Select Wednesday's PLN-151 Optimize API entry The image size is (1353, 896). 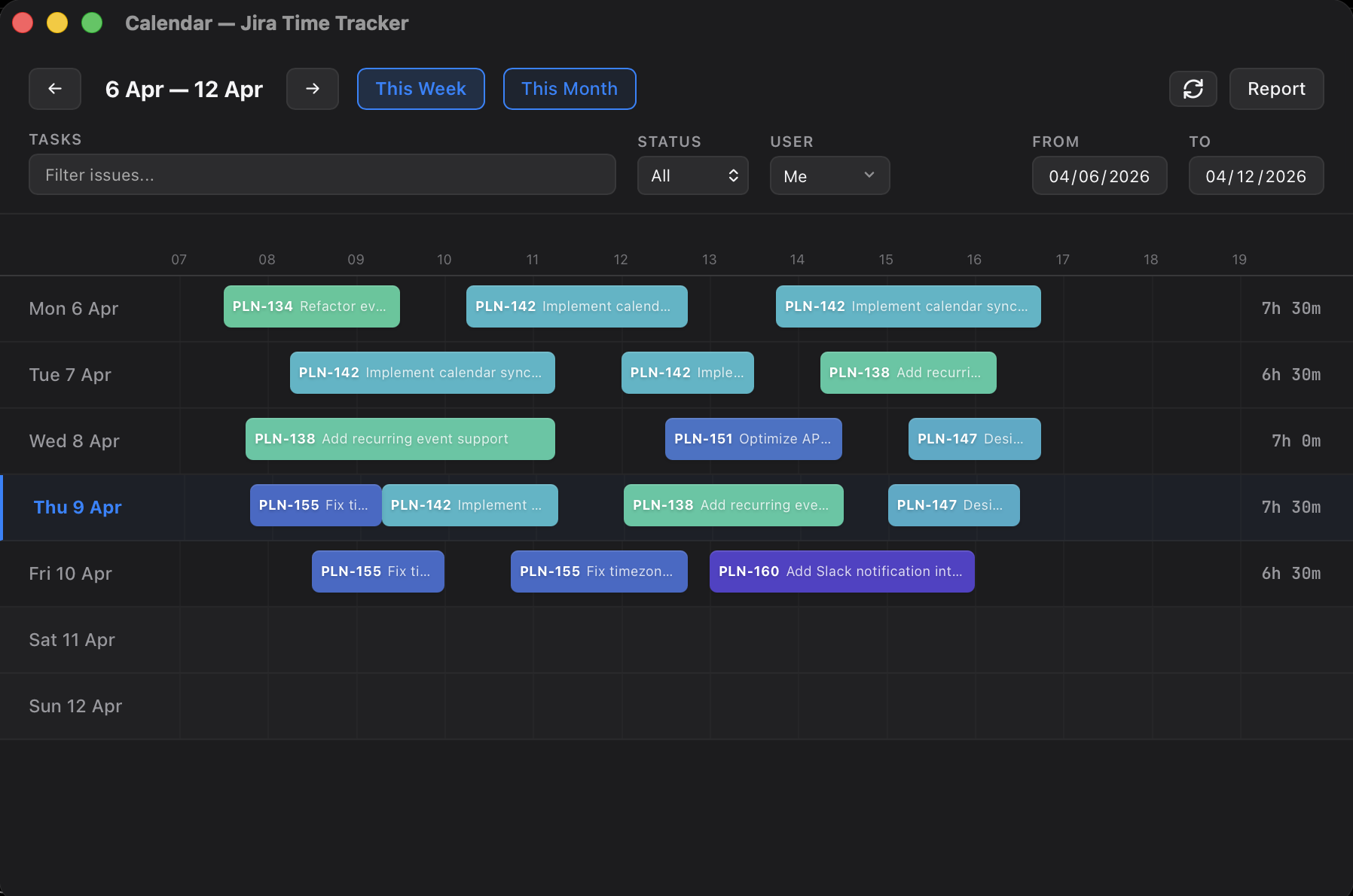click(x=753, y=439)
